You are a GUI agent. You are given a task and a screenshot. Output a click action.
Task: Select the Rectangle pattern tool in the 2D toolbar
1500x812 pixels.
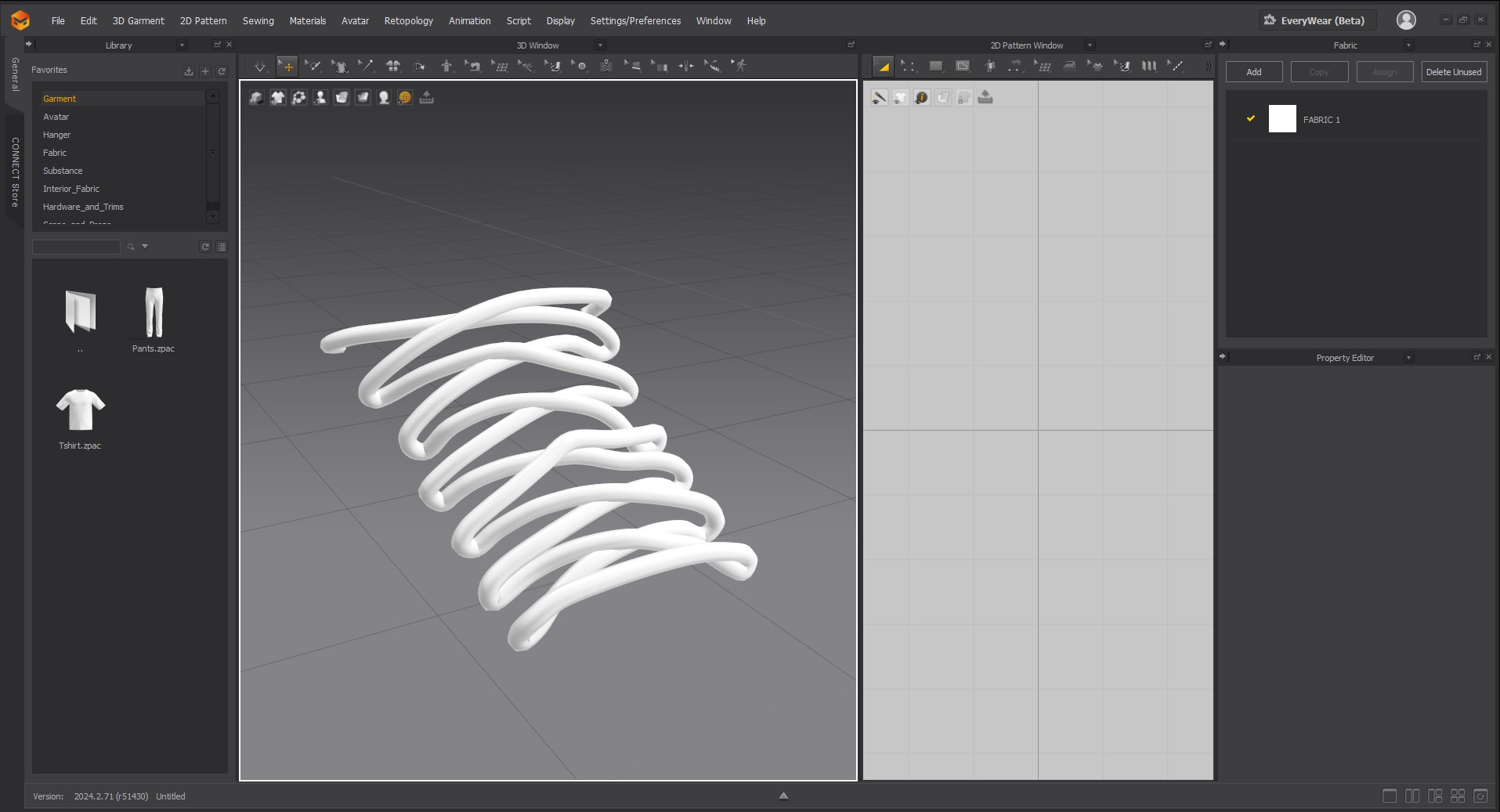[936, 67]
